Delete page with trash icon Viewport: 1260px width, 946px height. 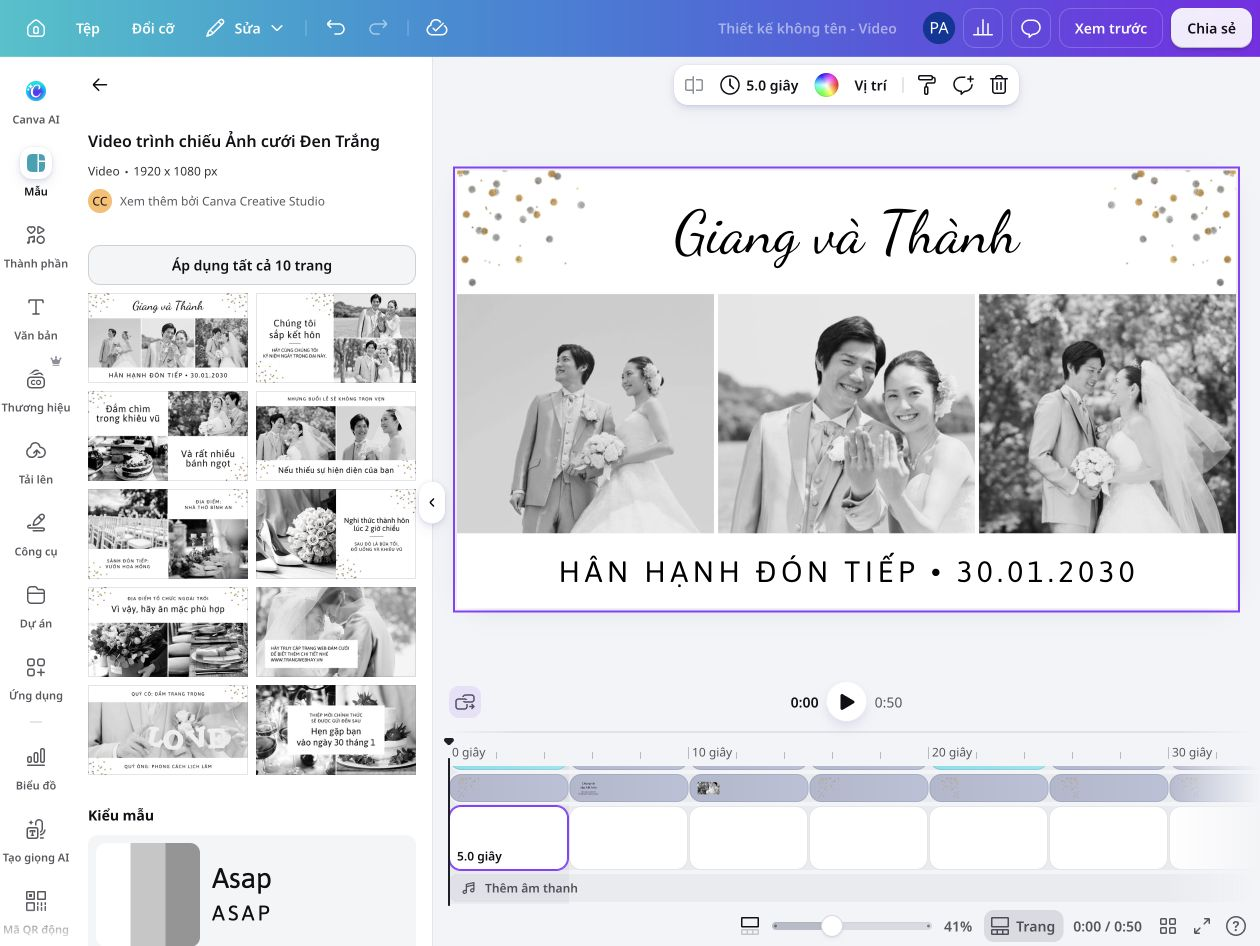(999, 85)
